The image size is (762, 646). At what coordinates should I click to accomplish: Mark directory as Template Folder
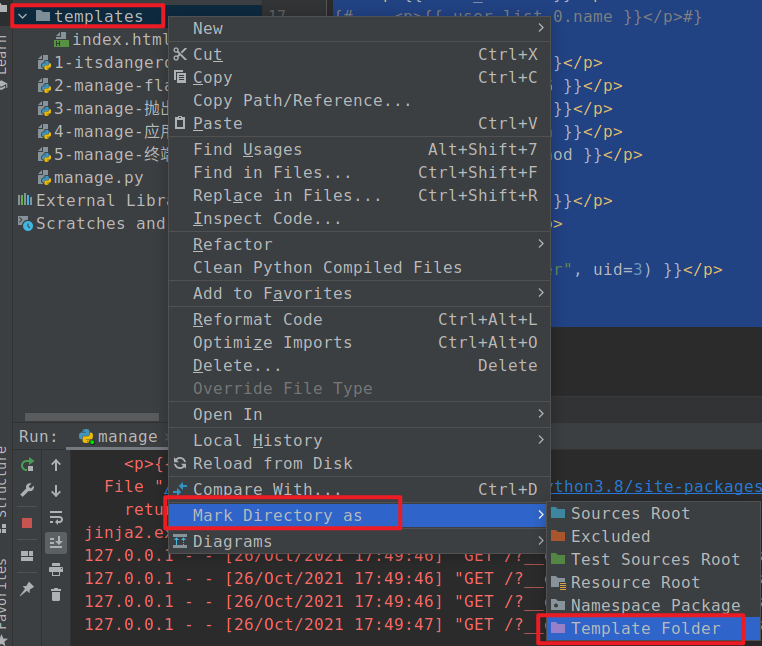pos(654,629)
